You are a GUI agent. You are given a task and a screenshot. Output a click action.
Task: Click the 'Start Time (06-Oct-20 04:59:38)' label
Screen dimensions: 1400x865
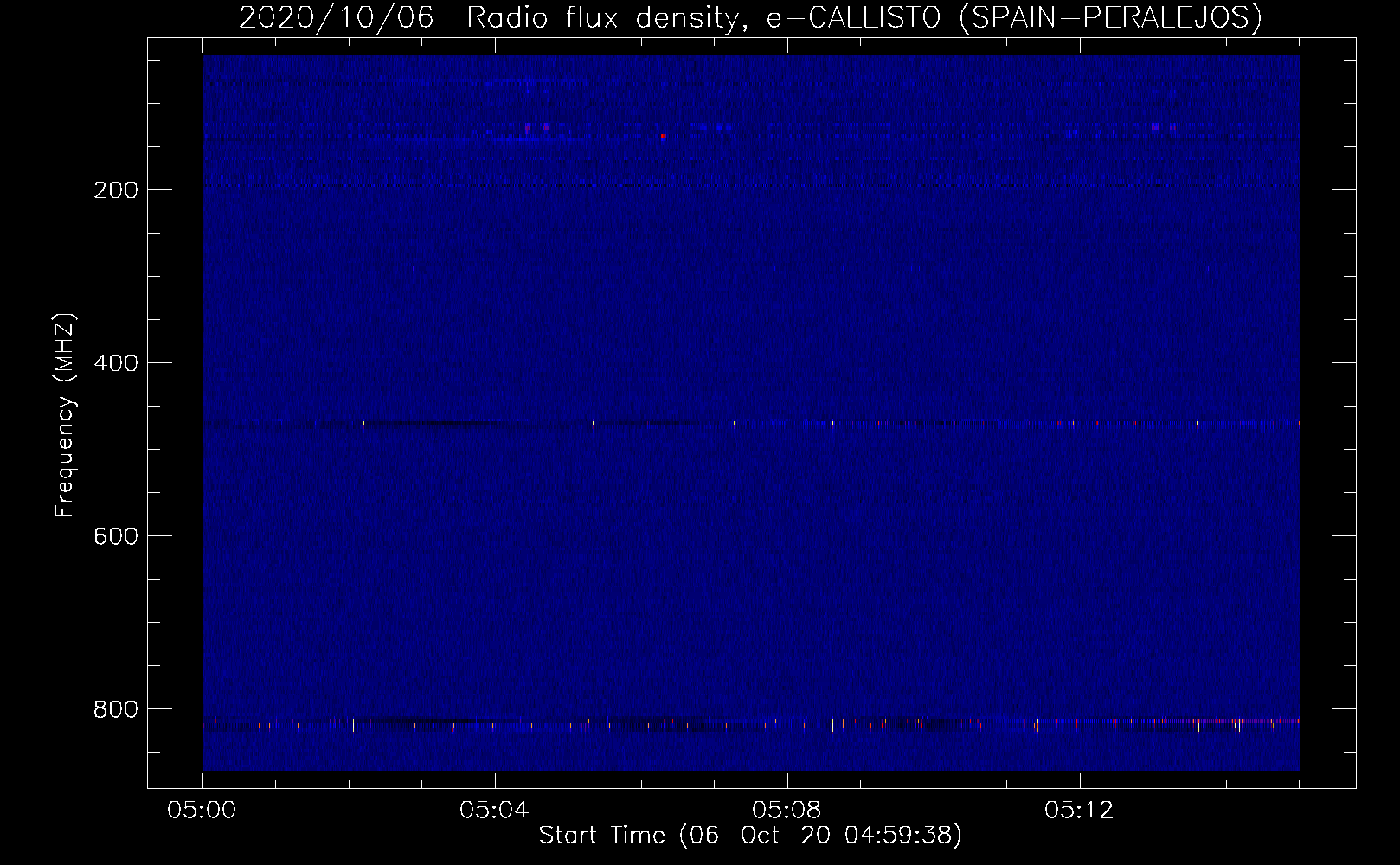pyautogui.click(x=750, y=836)
